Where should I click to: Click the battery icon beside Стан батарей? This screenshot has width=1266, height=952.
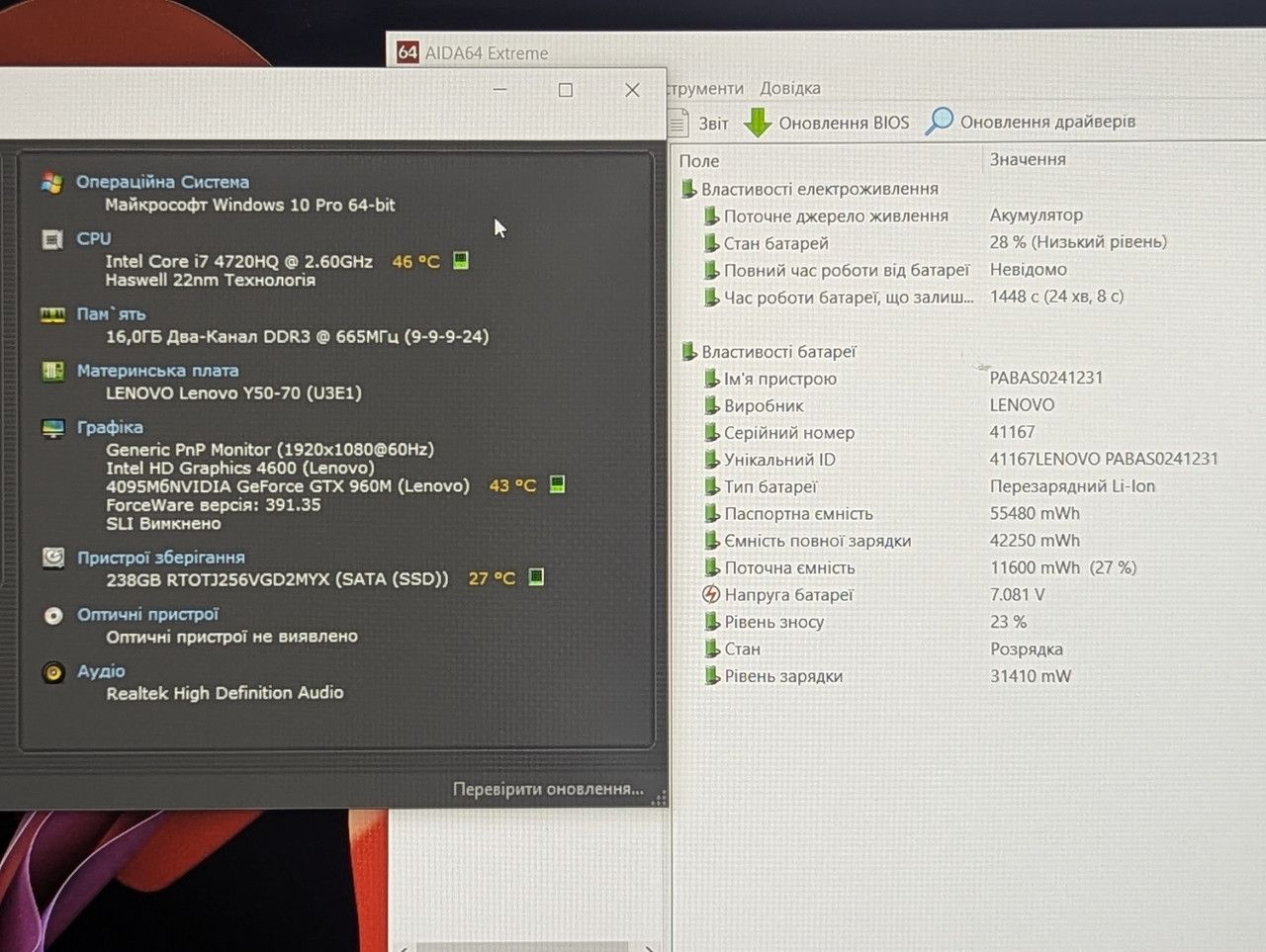[x=711, y=243]
